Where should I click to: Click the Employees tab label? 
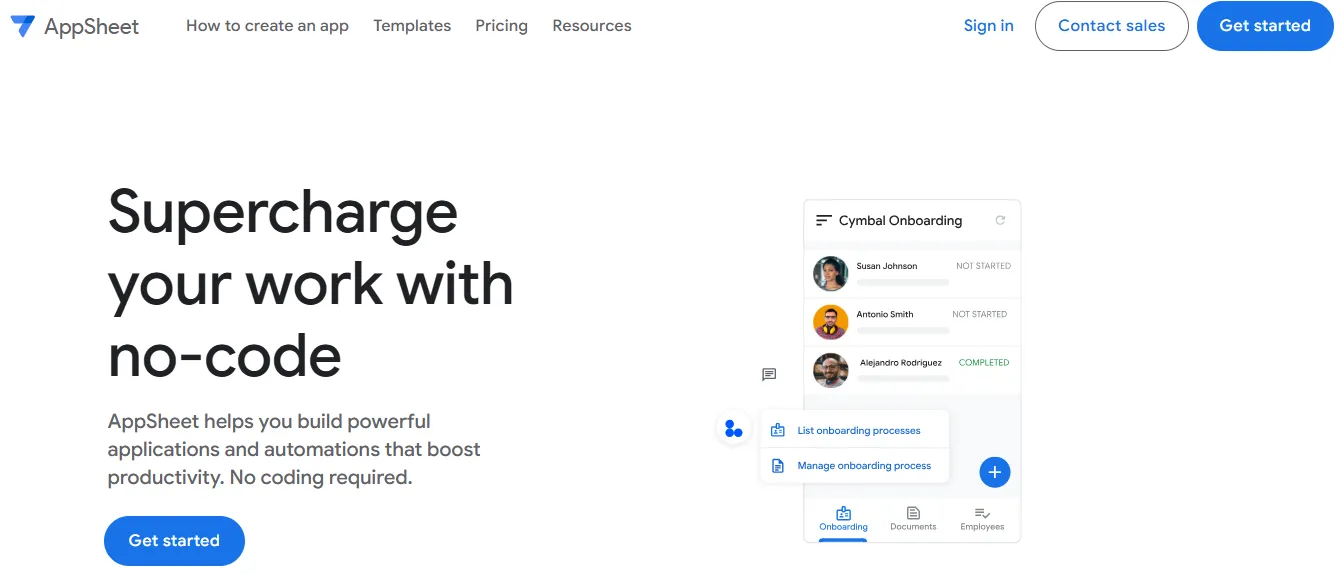(x=982, y=527)
